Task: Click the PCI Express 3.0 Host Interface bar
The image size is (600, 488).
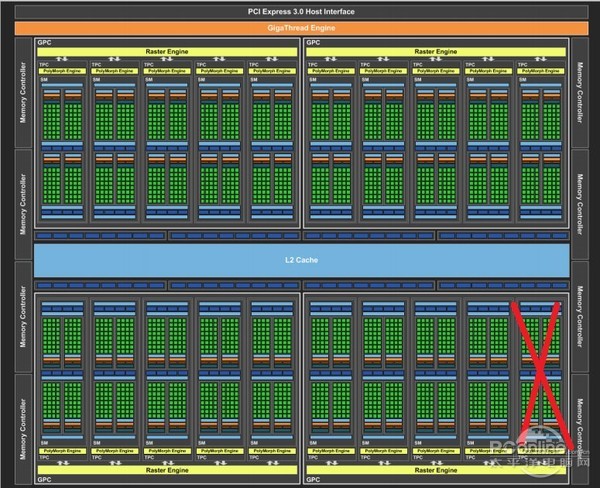Action: [300, 10]
